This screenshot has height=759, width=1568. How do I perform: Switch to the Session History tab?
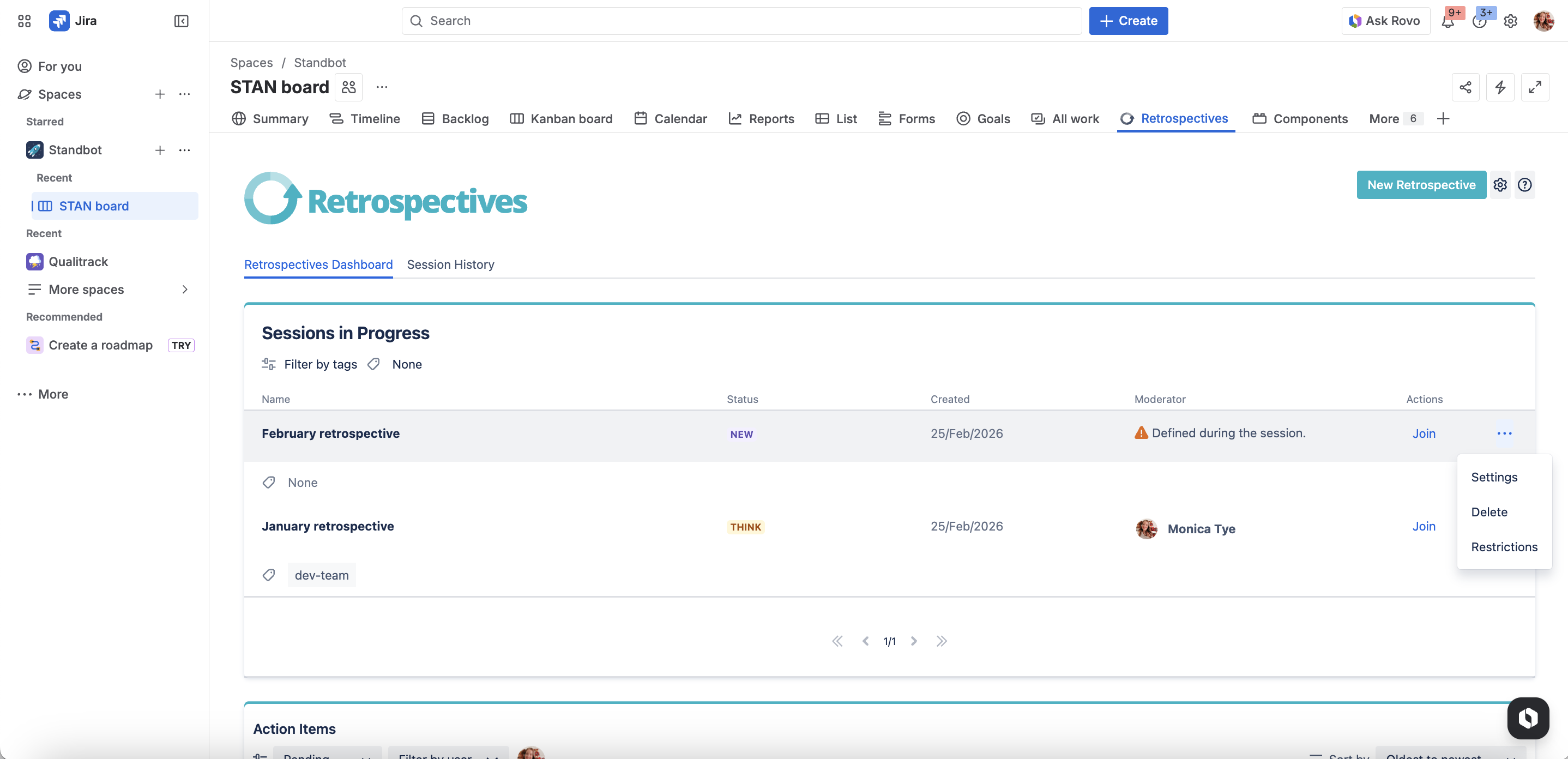pyautogui.click(x=450, y=265)
